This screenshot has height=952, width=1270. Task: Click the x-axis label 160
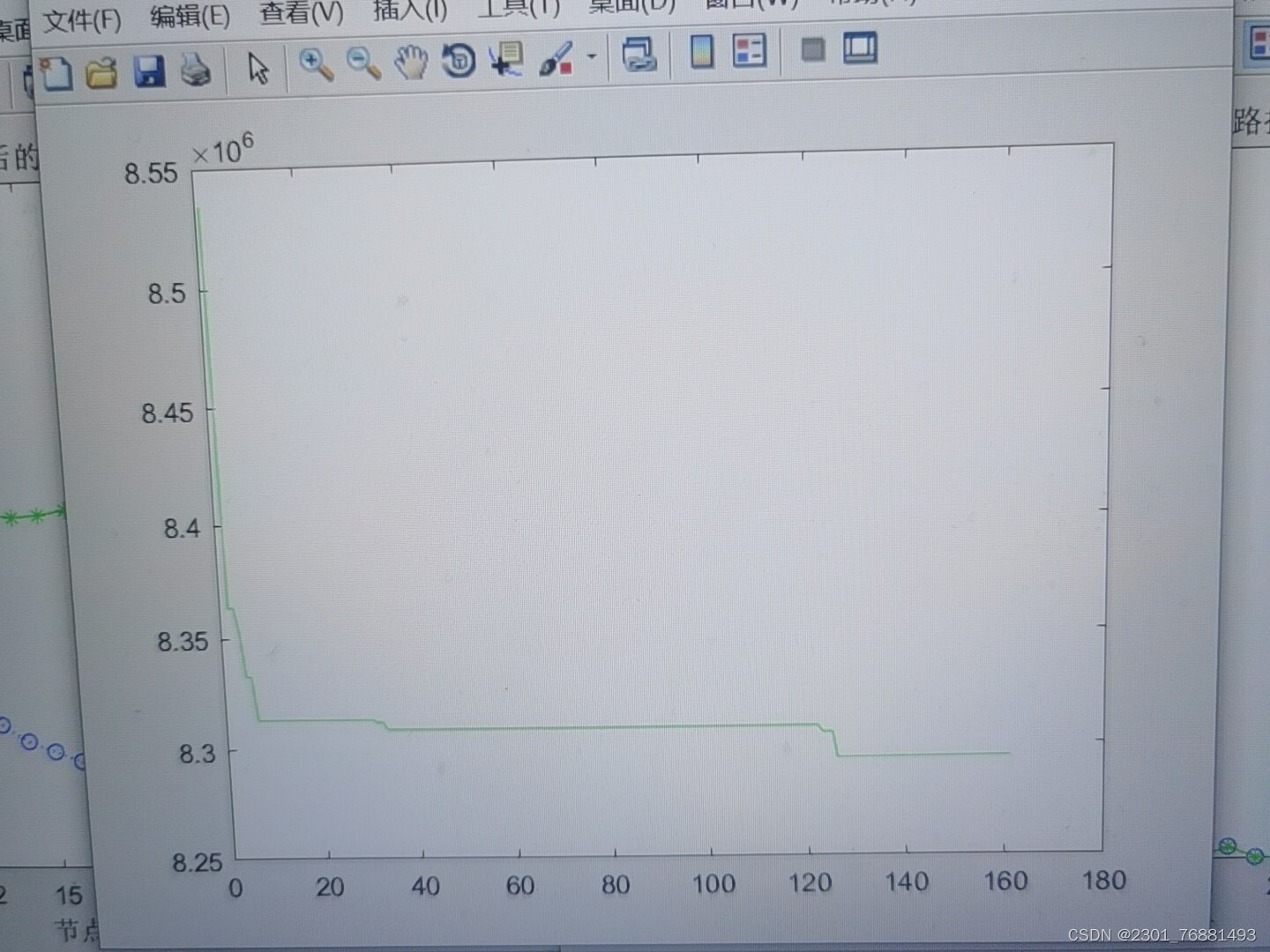click(1005, 881)
